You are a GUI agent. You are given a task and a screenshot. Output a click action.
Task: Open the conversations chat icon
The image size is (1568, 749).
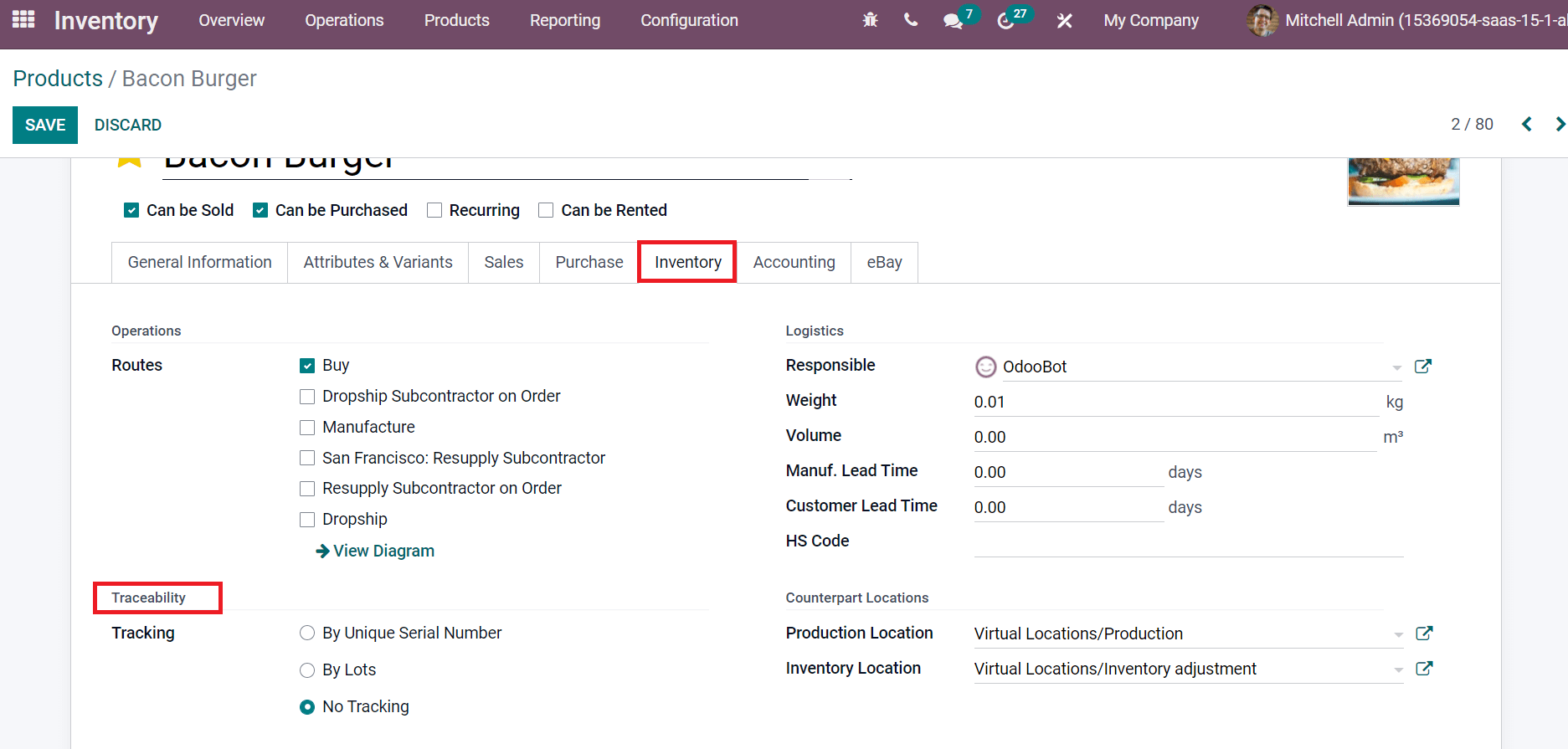953,21
